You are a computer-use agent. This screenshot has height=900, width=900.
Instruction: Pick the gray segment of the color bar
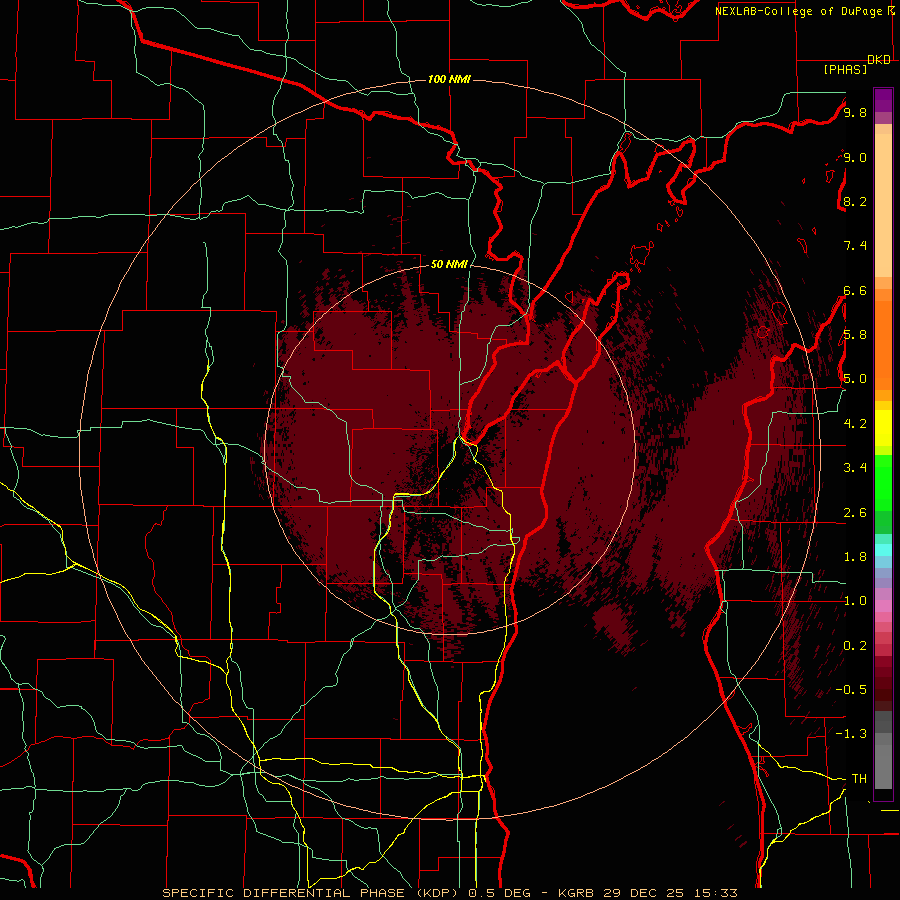[x=883, y=750]
